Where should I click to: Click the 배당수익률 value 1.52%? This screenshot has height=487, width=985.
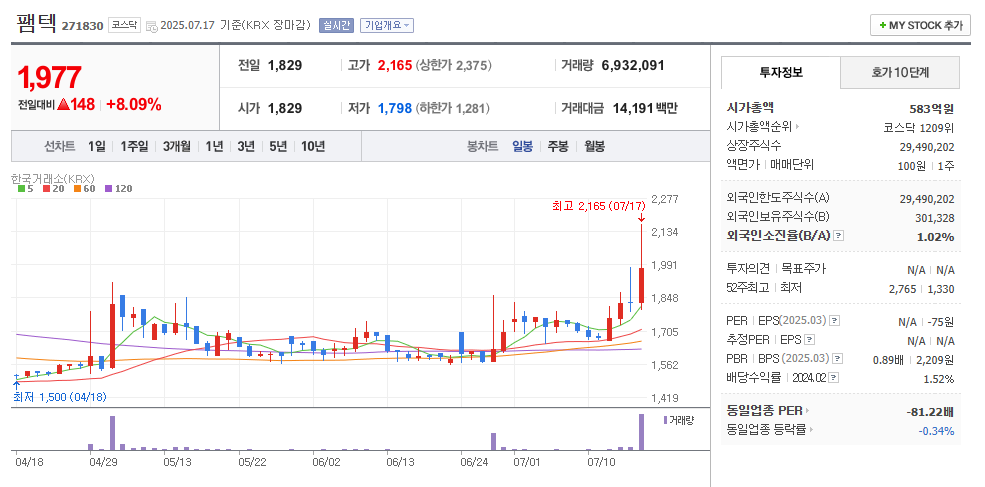point(940,378)
